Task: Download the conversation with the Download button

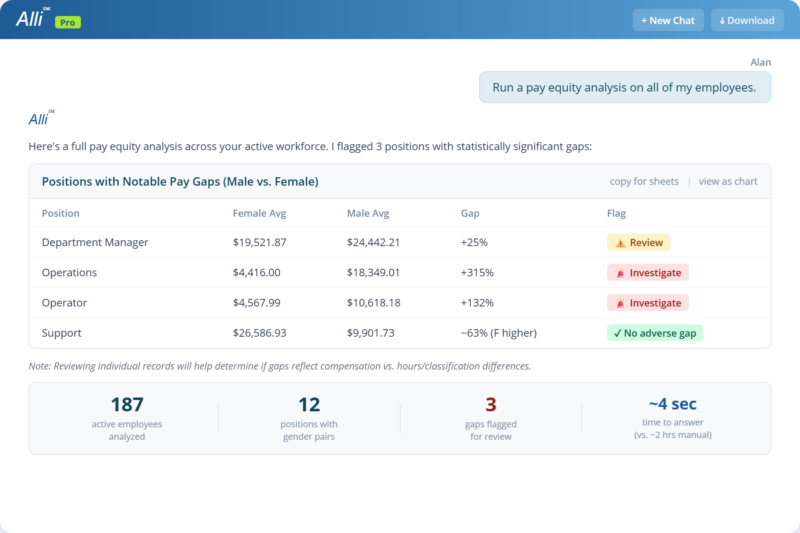Action: coord(747,20)
